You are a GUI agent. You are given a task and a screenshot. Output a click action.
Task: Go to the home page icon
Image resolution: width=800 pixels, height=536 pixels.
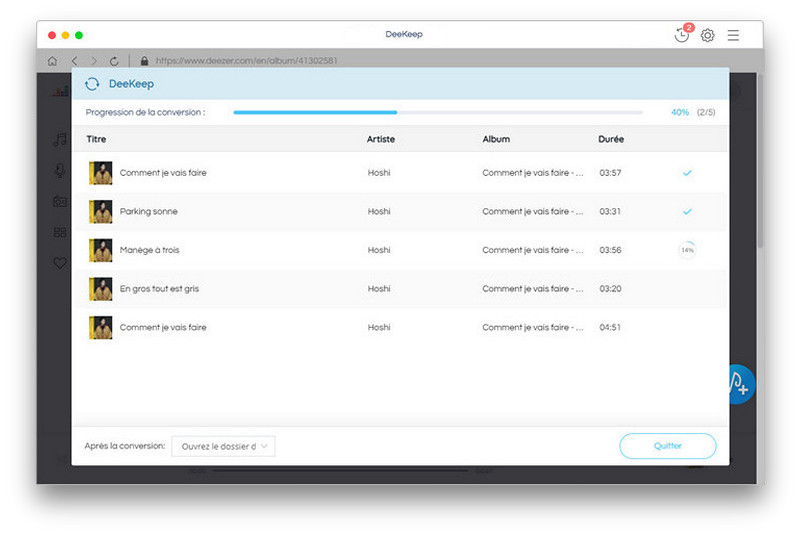(x=52, y=61)
